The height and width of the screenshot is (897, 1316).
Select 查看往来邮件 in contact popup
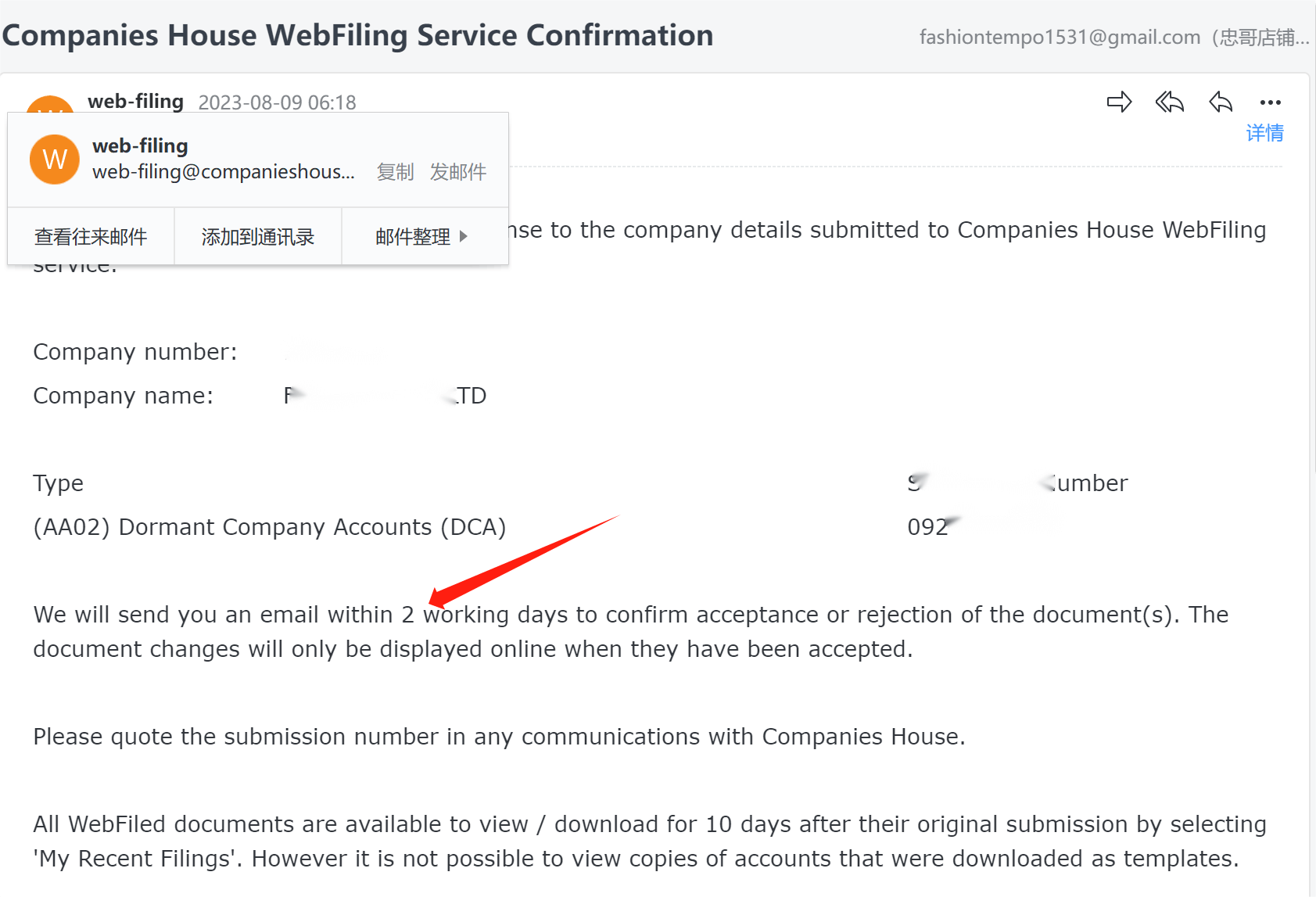(91, 236)
